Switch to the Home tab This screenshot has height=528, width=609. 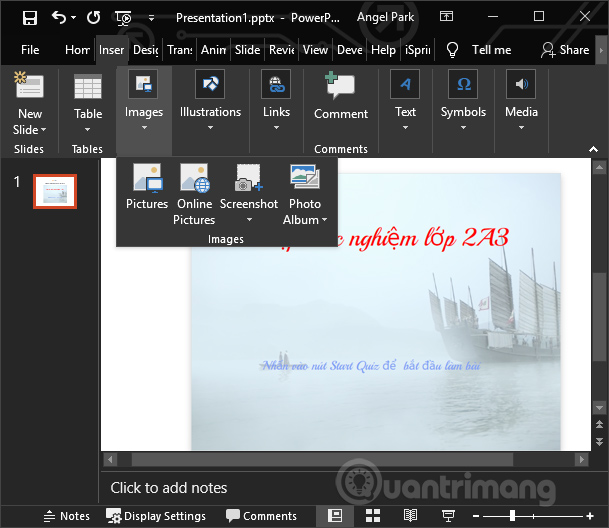coord(77,50)
